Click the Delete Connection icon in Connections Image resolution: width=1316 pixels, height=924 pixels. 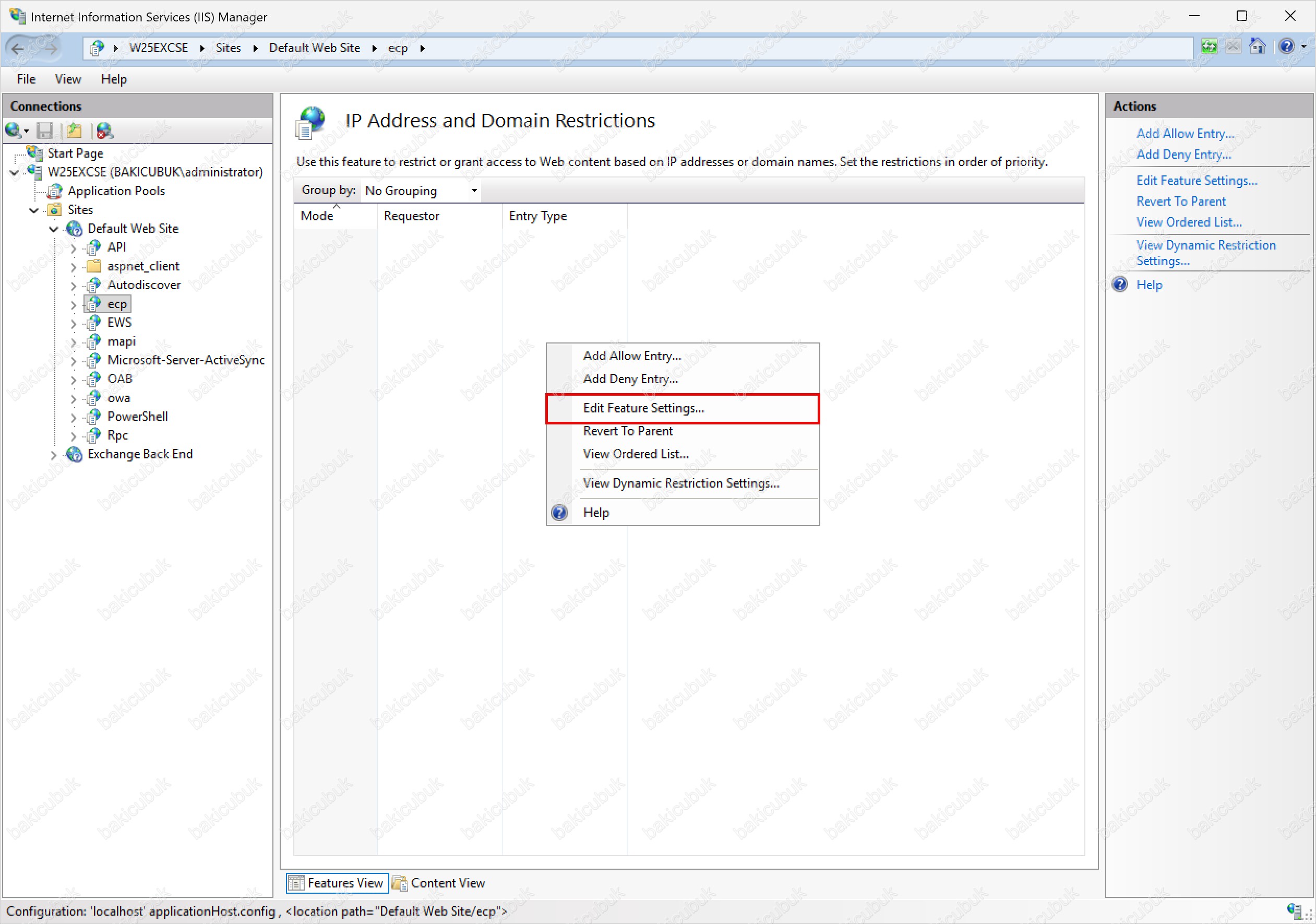pyautogui.click(x=105, y=131)
